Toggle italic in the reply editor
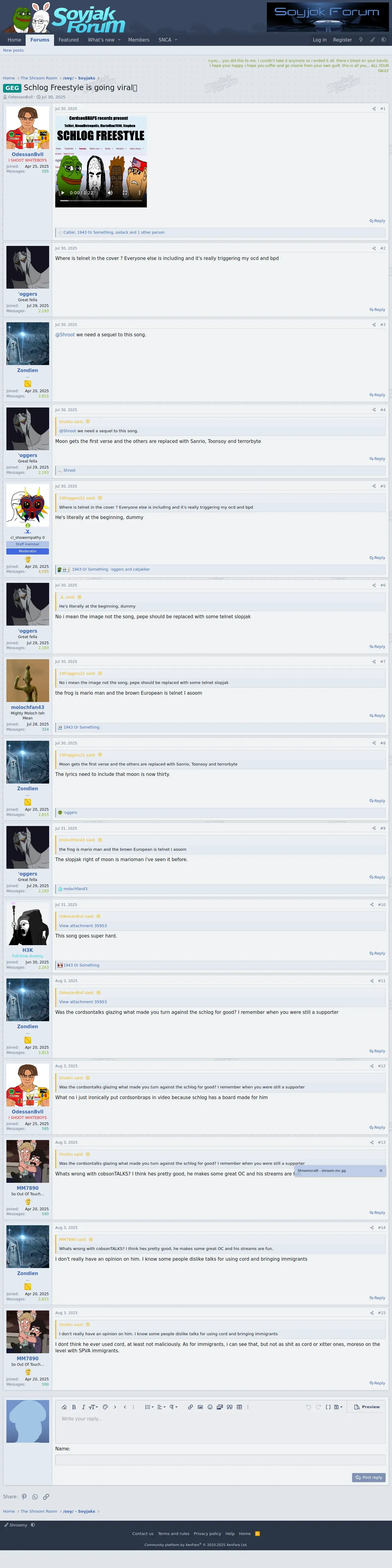392x1568 pixels. (x=83, y=1407)
